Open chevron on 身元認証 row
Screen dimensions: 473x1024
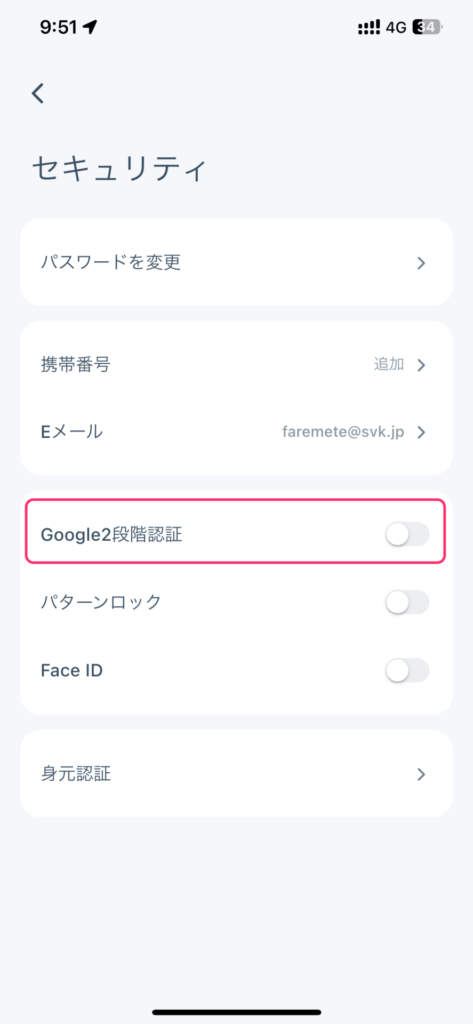point(421,774)
